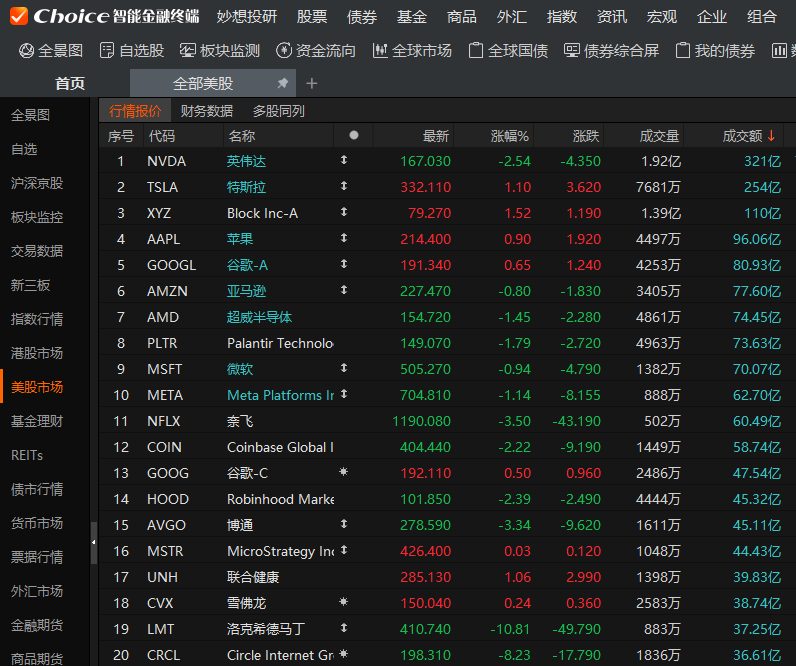
Task: Click LMT row up-down arrow marker
Action: [x=344, y=627]
